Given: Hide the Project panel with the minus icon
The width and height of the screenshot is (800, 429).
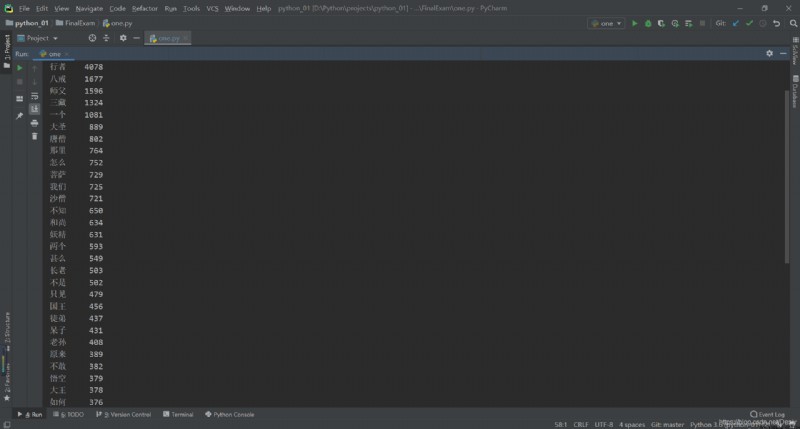Looking at the screenshot, I should [136, 38].
